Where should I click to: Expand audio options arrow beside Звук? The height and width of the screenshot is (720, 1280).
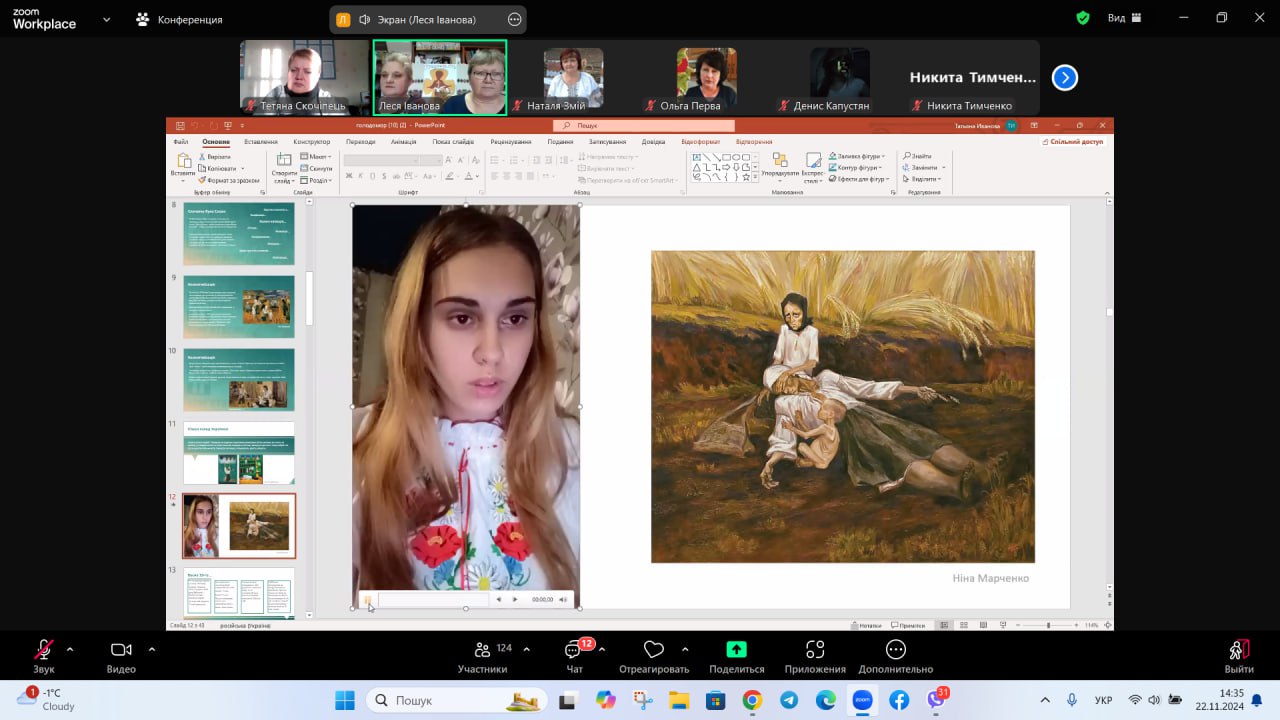[70, 648]
